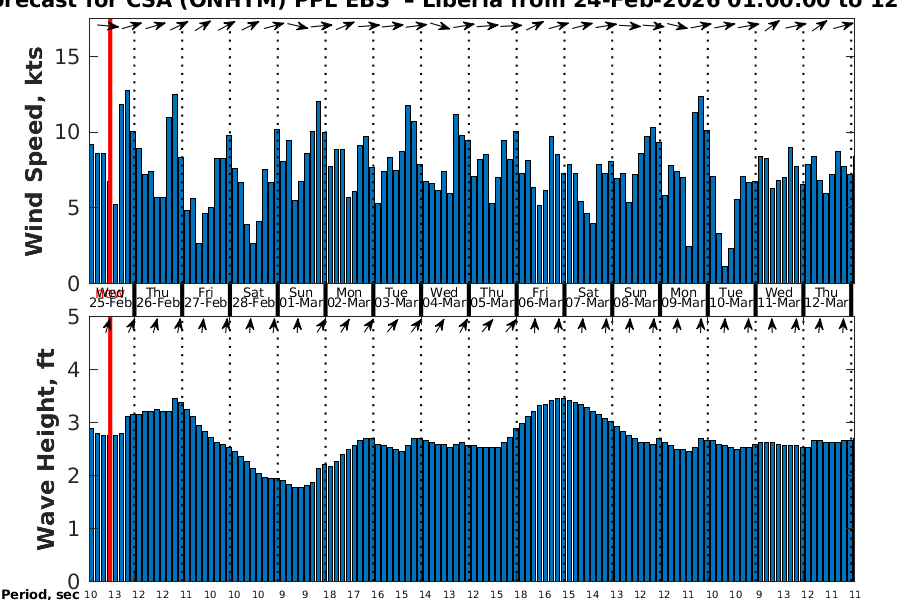This screenshot has height=600, width=900.
Task: Click the peak wave height bar near 06-Mar
Action: pos(564,489)
